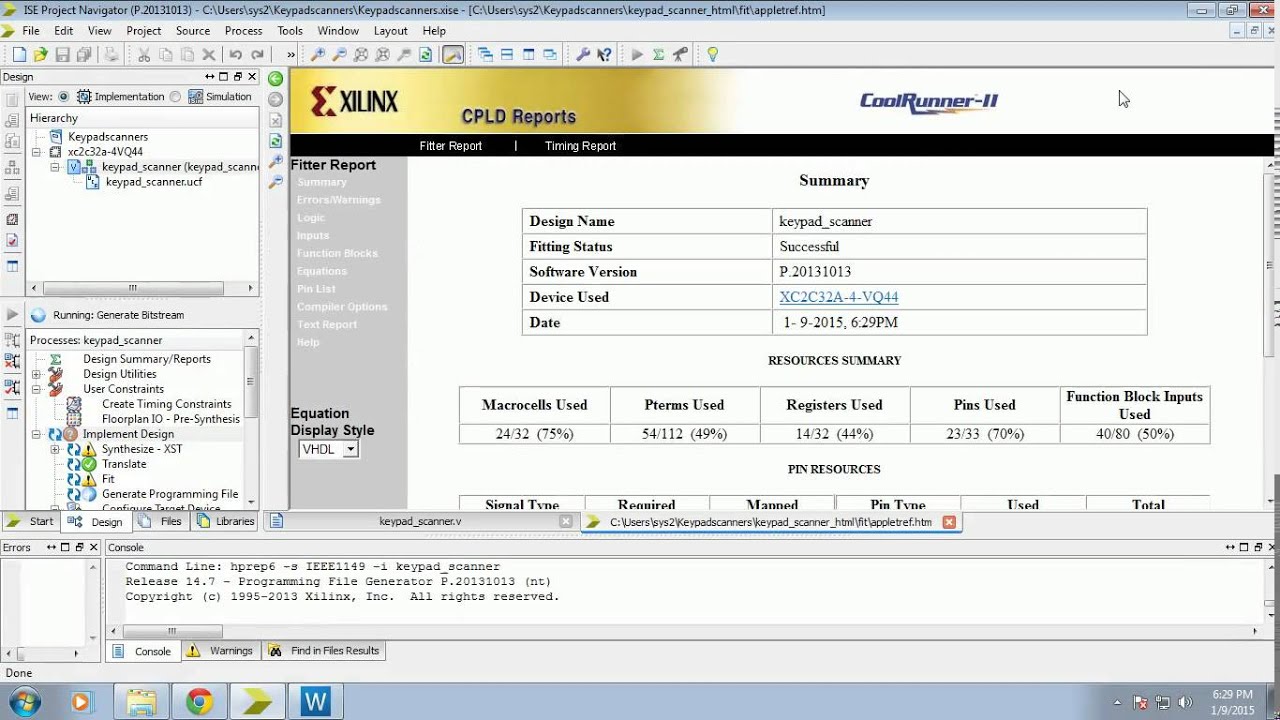Click the Save All icon in toolbar
The image size is (1280, 720).
coord(84,55)
